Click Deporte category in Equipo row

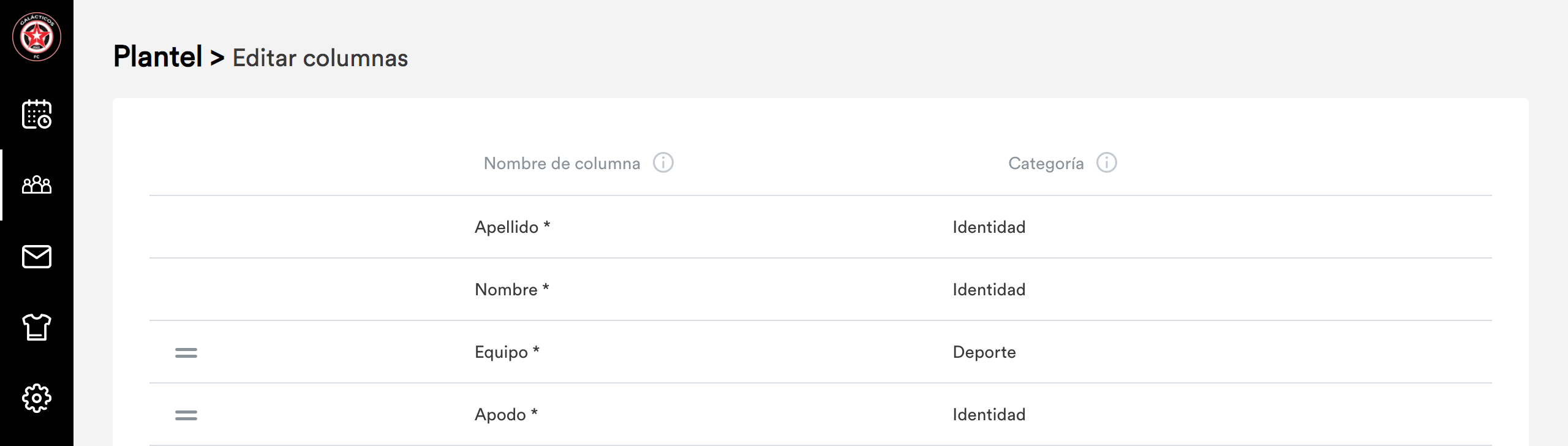pos(984,352)
